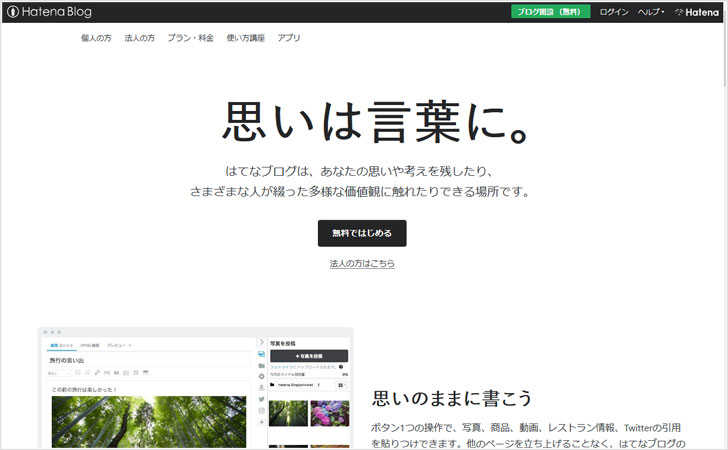Collapse the sidebar with the chevron arrow
Image resolution: width=728 pixels, height=450 pixels.
(261, 342)
